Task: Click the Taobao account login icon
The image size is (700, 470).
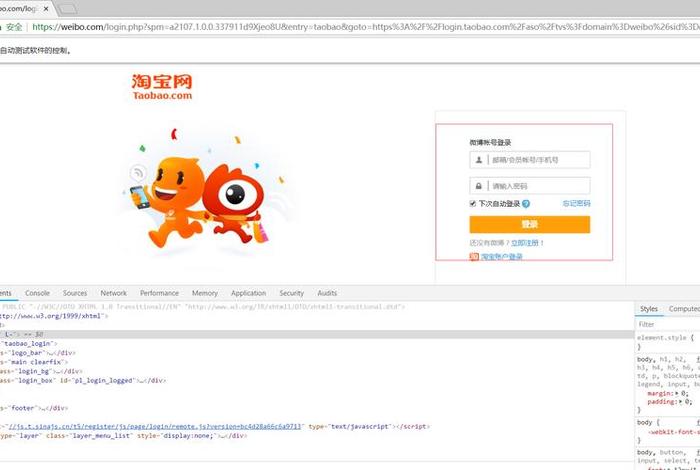Action: click(474, 257)
